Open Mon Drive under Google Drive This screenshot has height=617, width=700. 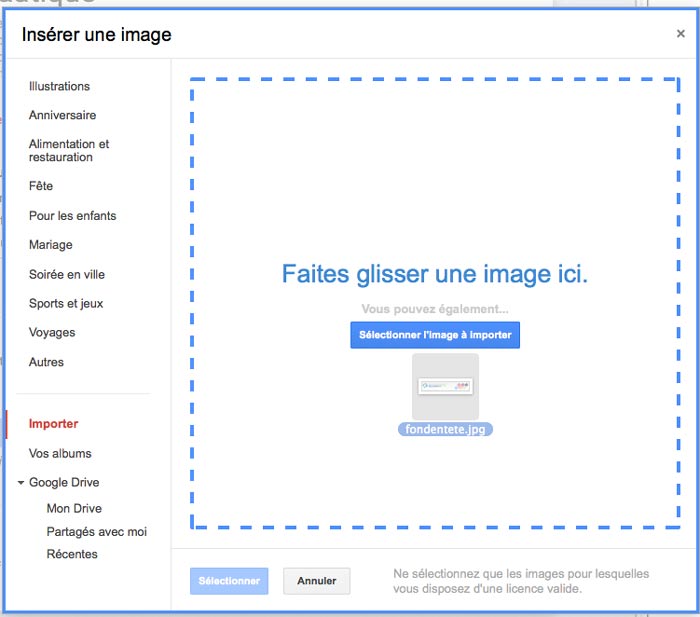tap(74, 509)
